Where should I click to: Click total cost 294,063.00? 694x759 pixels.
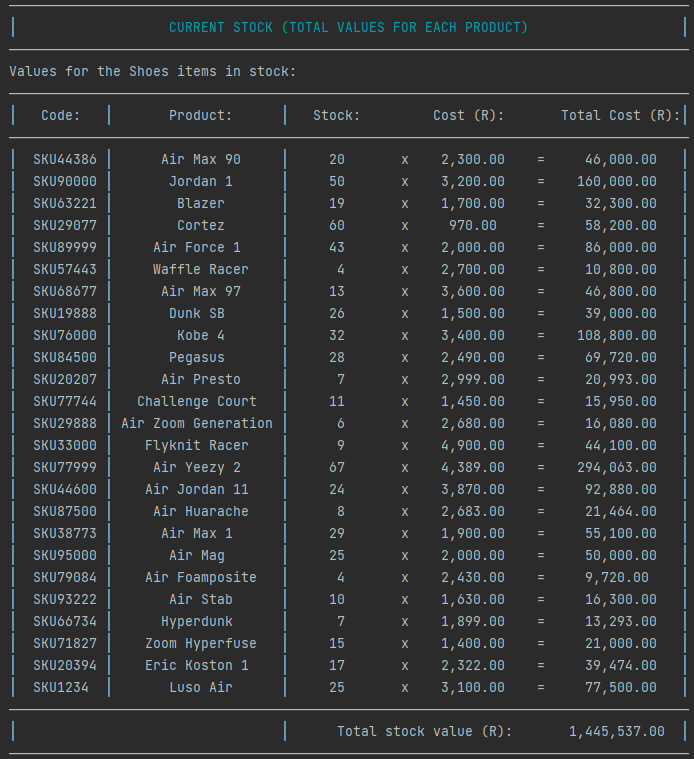(617, 468)
